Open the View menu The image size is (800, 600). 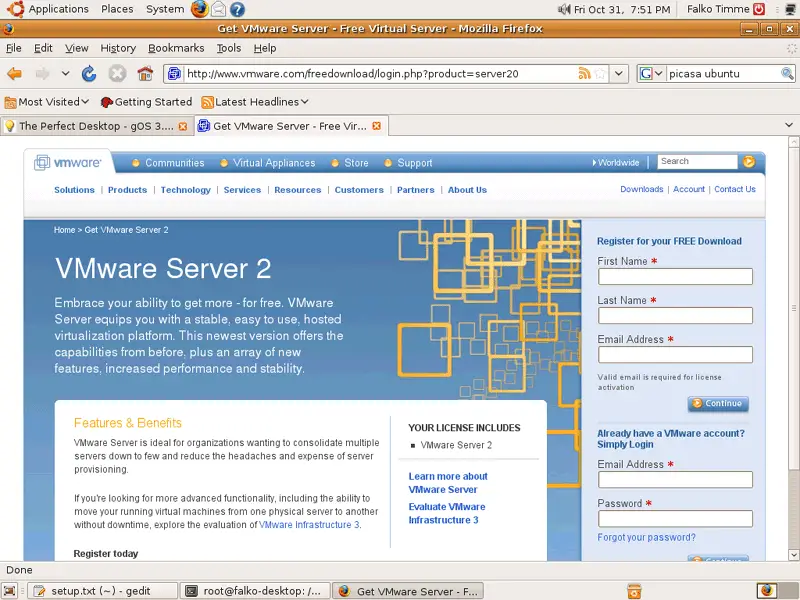77,48
